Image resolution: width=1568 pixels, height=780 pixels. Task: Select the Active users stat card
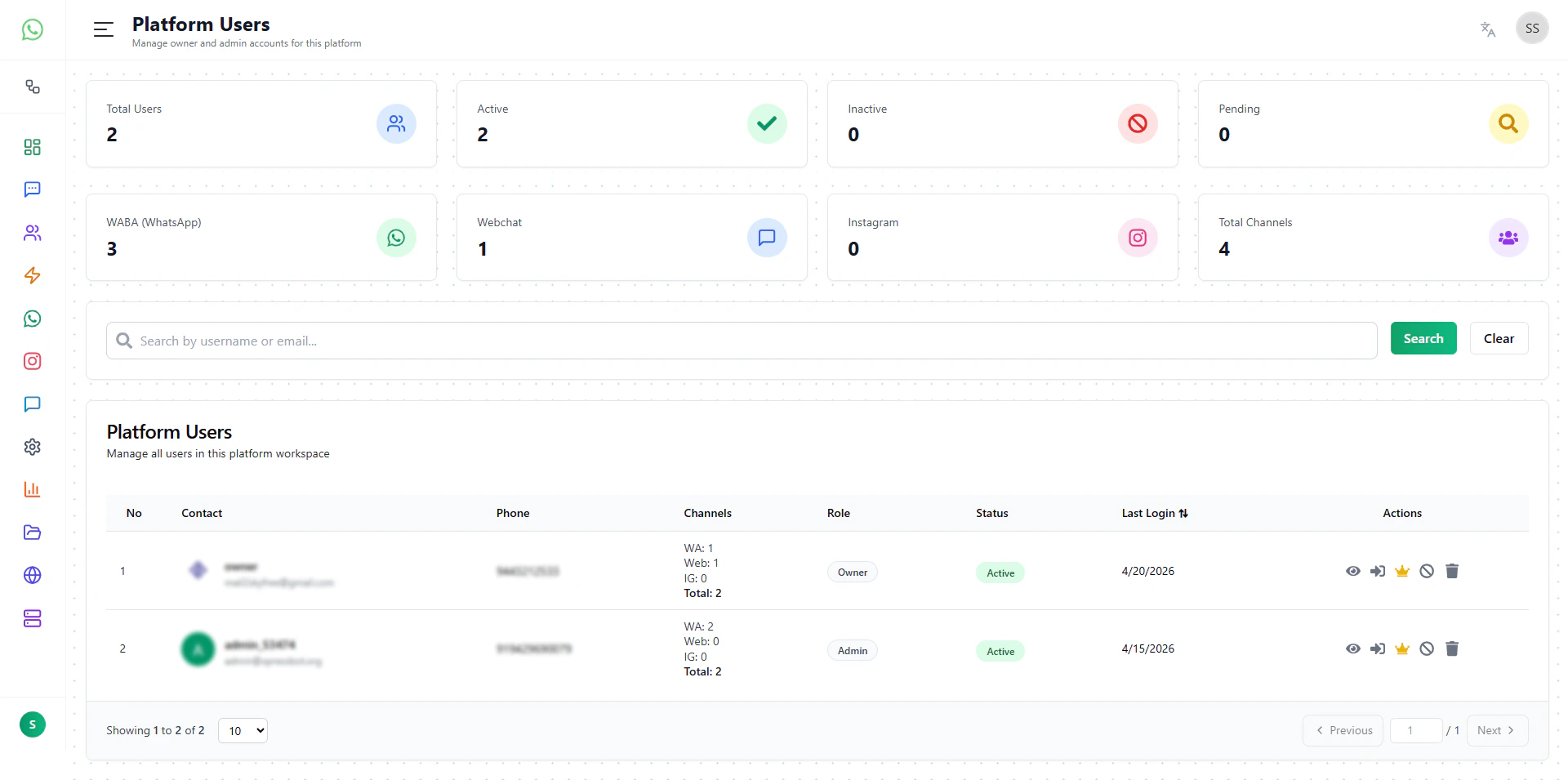coord(632,123)
